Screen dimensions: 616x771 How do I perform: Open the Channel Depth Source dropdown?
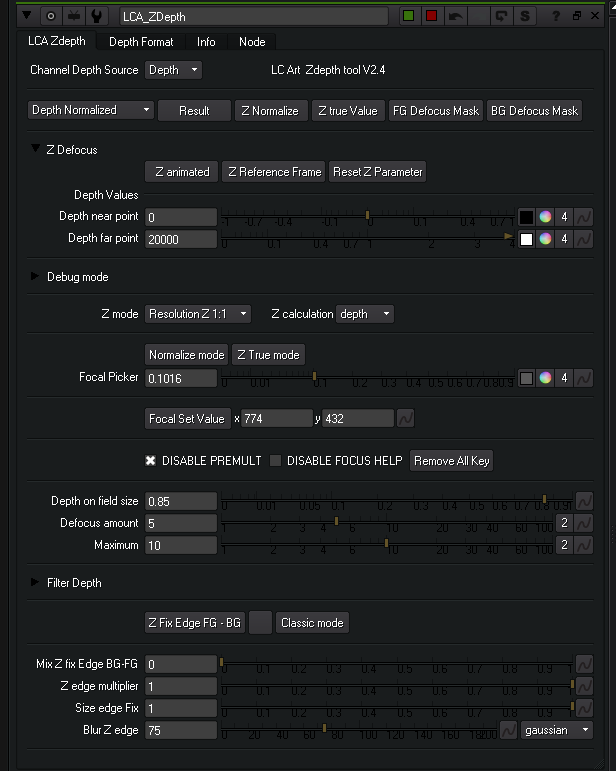pyautogui.click(x=173, y=70)
